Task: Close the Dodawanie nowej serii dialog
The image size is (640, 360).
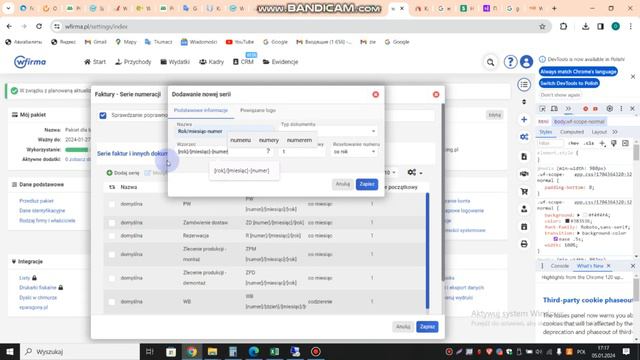Action: 376,94
